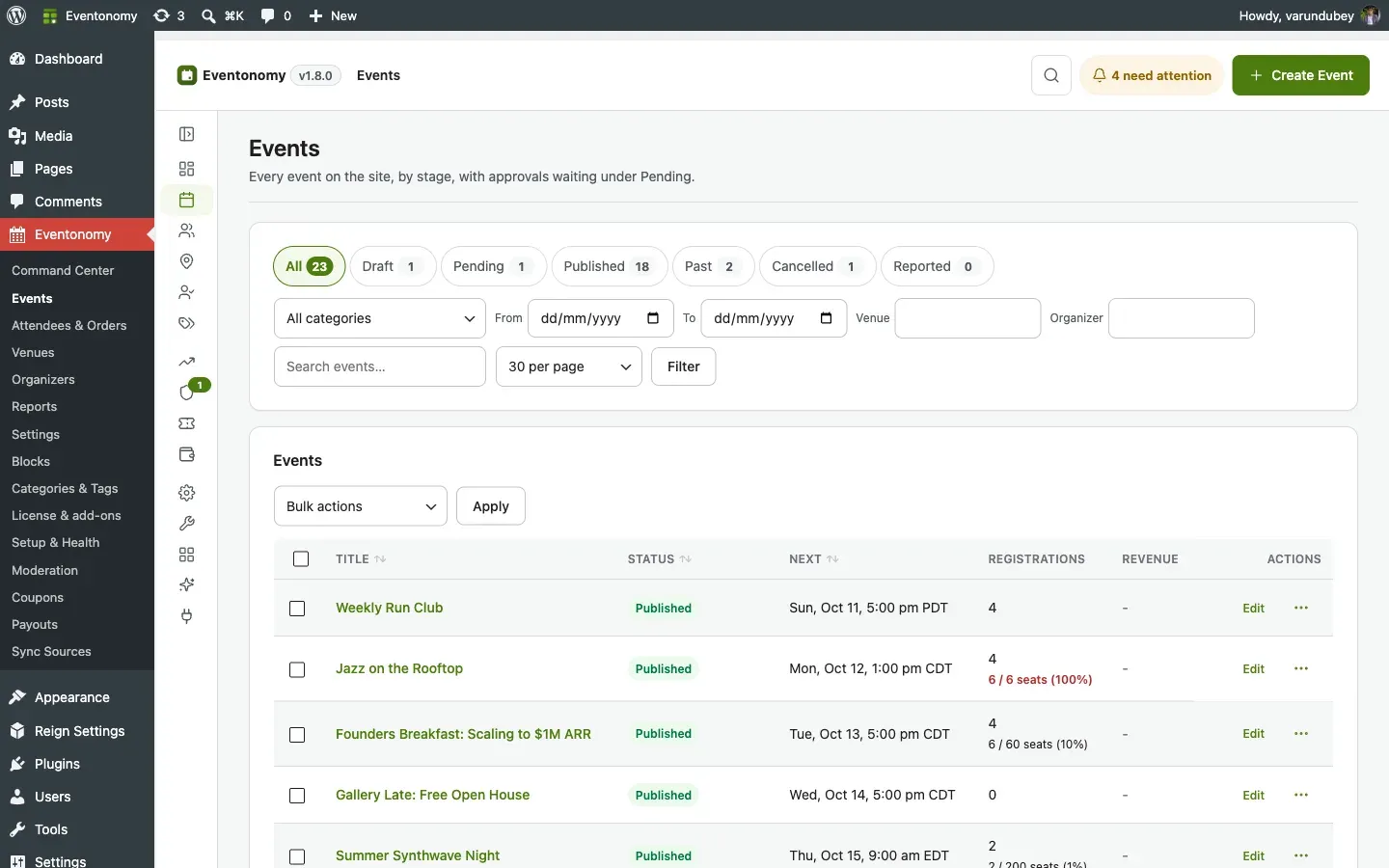Open the sparkle icon in the icon rail
The height and width of the screenshot is (868, 1389).
[187, 585]
